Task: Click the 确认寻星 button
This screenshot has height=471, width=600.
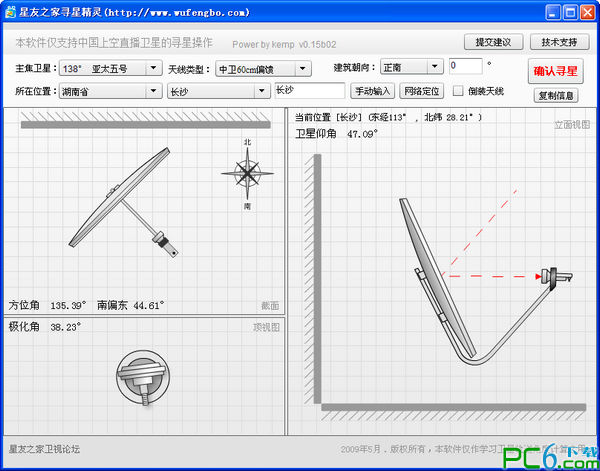Action: [x=556, y=71]
